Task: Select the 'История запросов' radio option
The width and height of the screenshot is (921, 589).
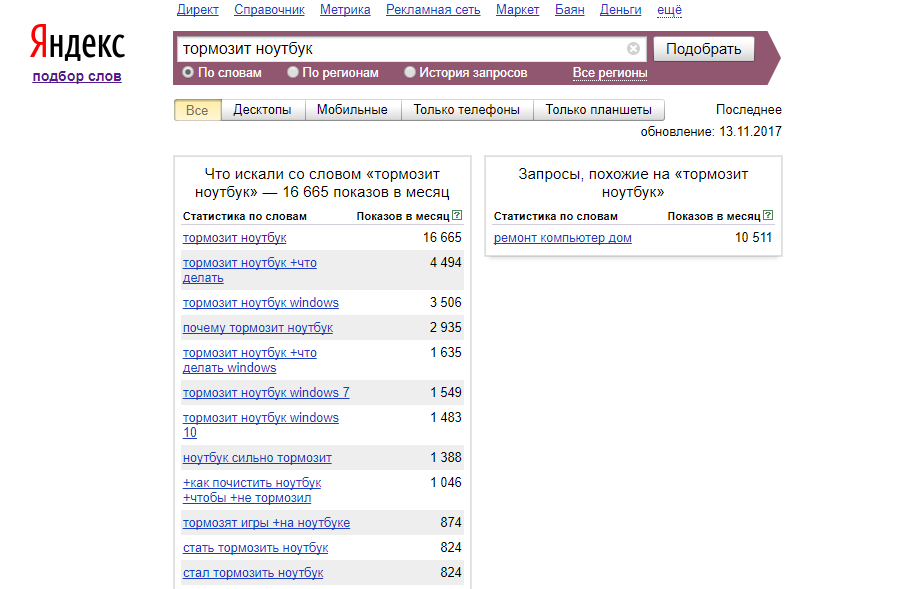Action: 409,72
